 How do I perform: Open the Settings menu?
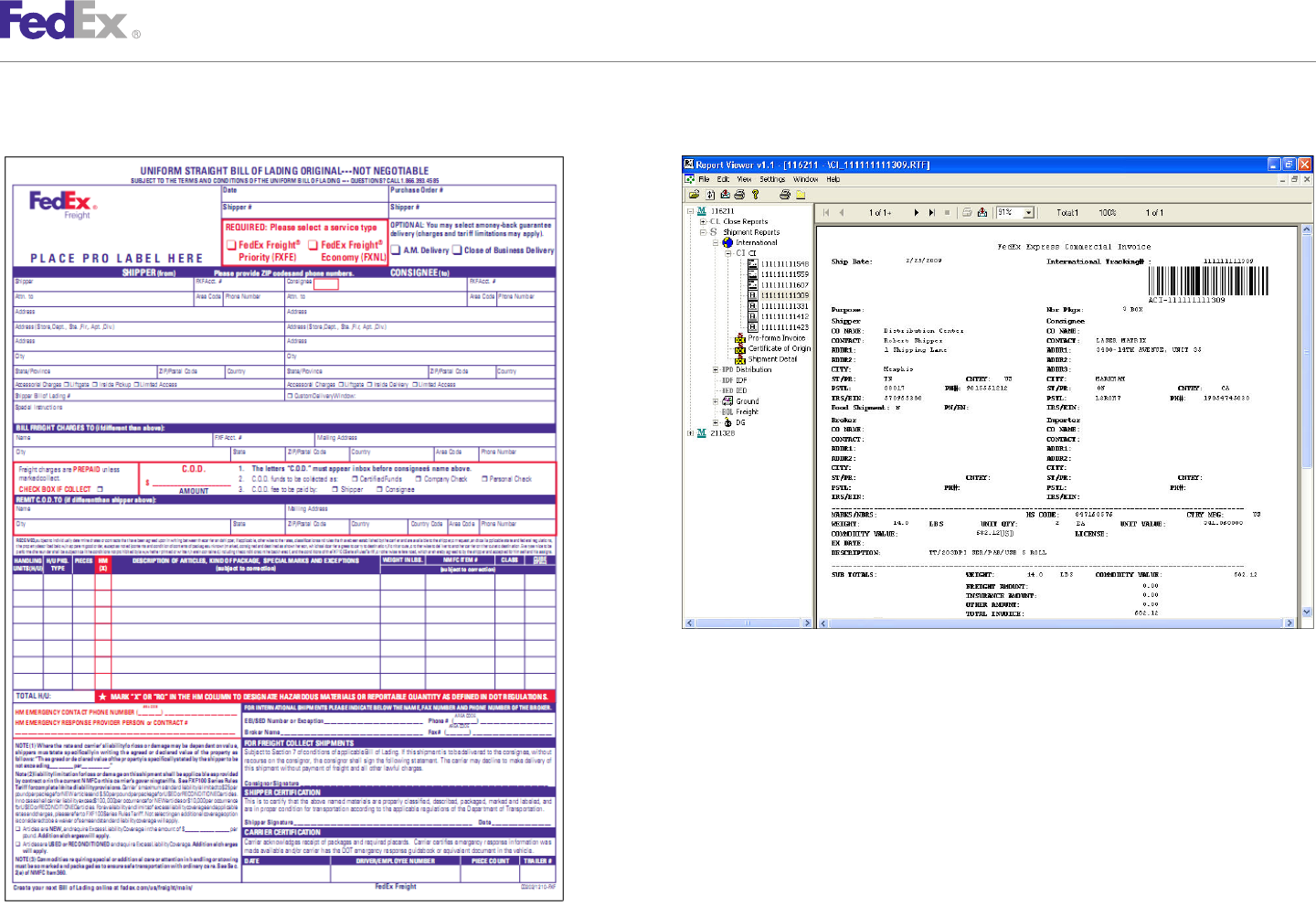tap(772, 179)
